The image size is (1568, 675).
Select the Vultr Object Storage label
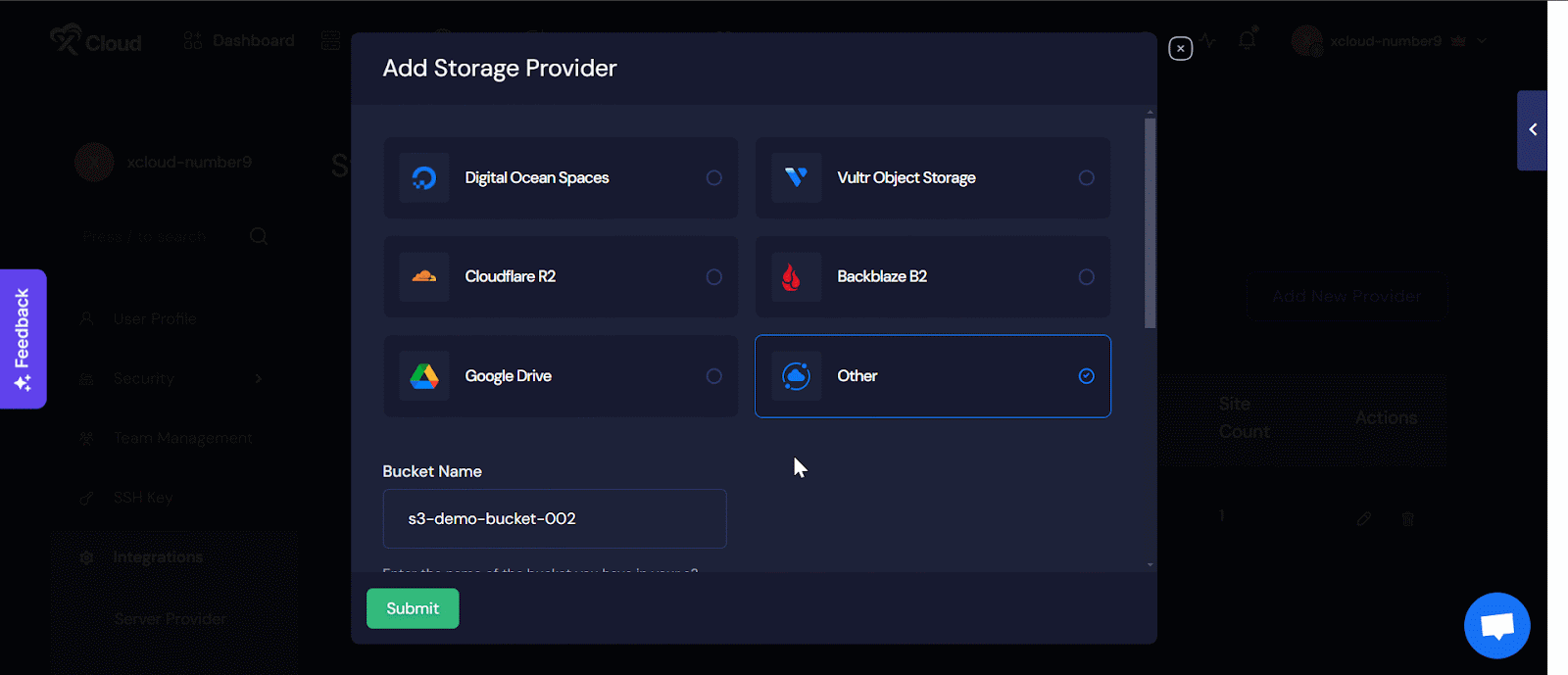pos(906,178)
